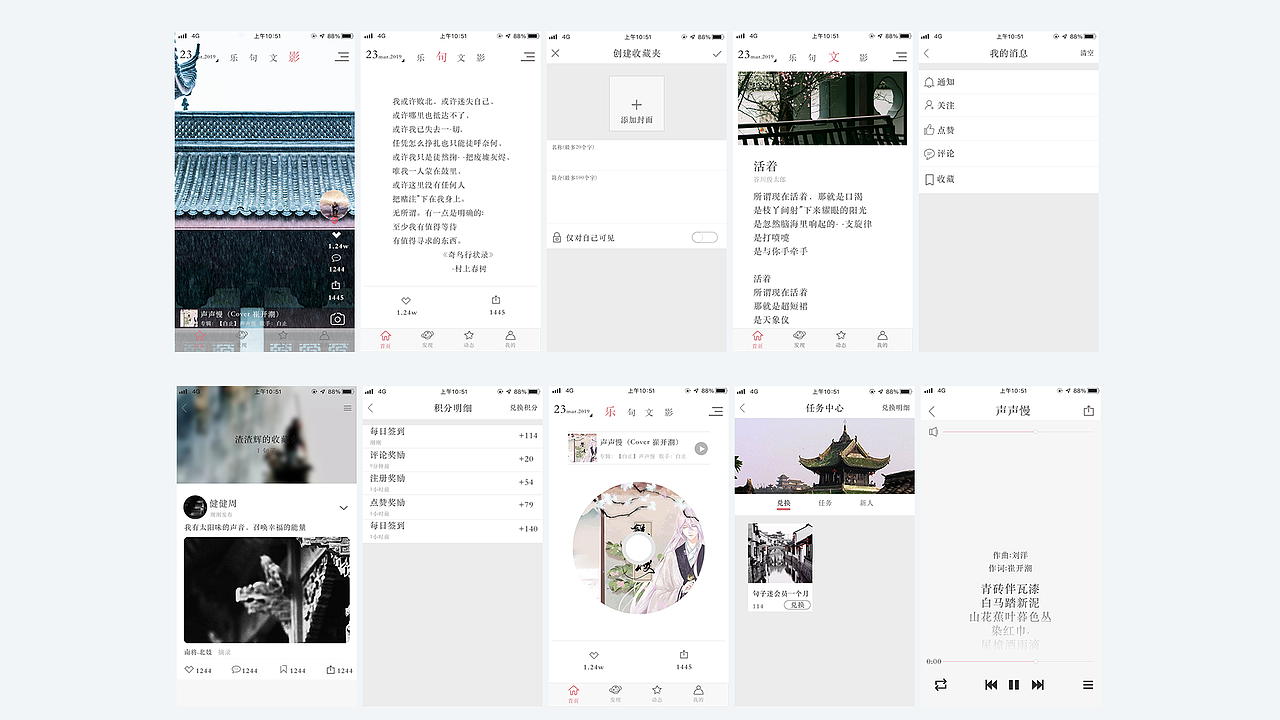Like the rooftop photo via its white heart icon
This screenshot has width=1280, height=720.
click(336, 235)
